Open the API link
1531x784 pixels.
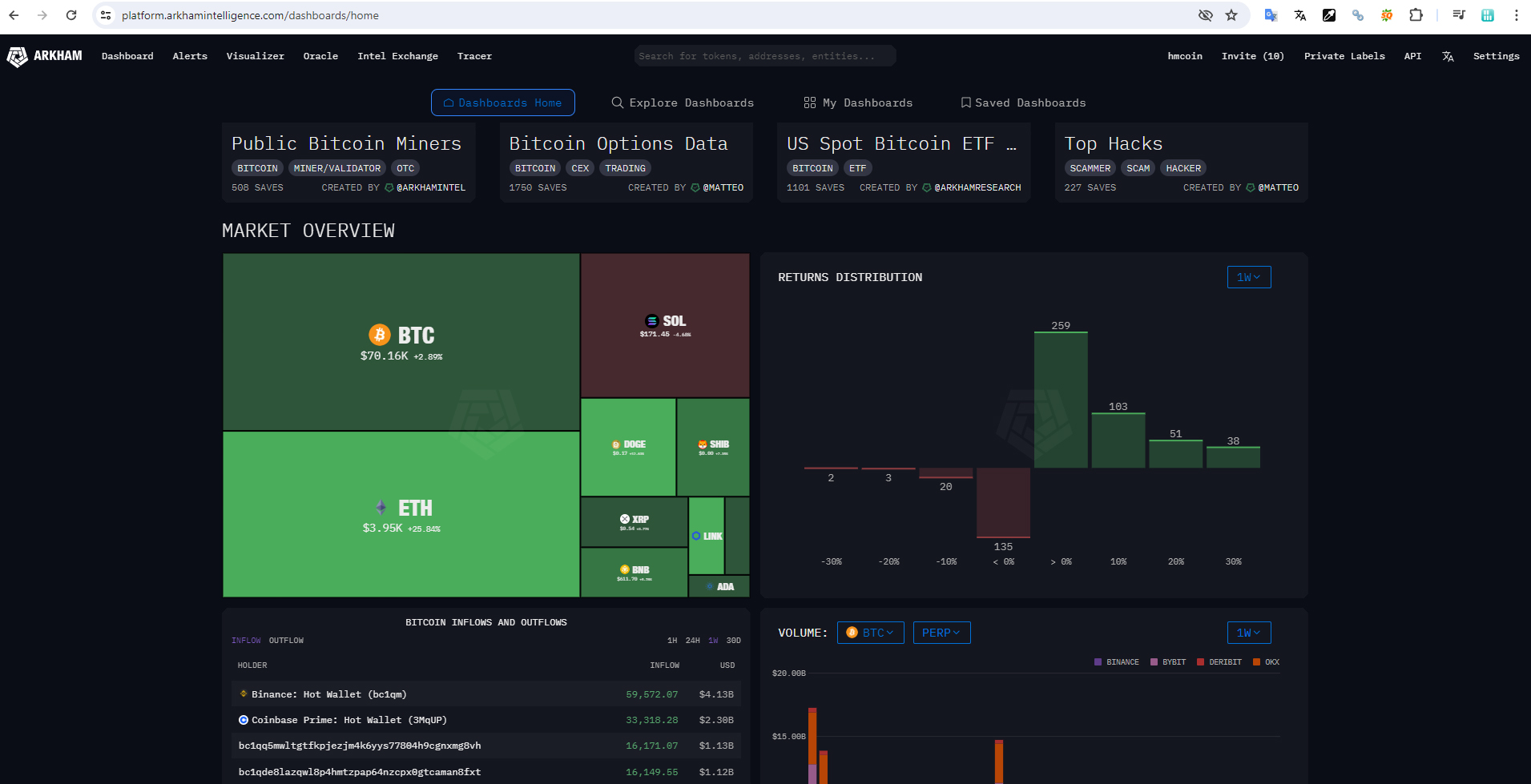point(1412,56)
